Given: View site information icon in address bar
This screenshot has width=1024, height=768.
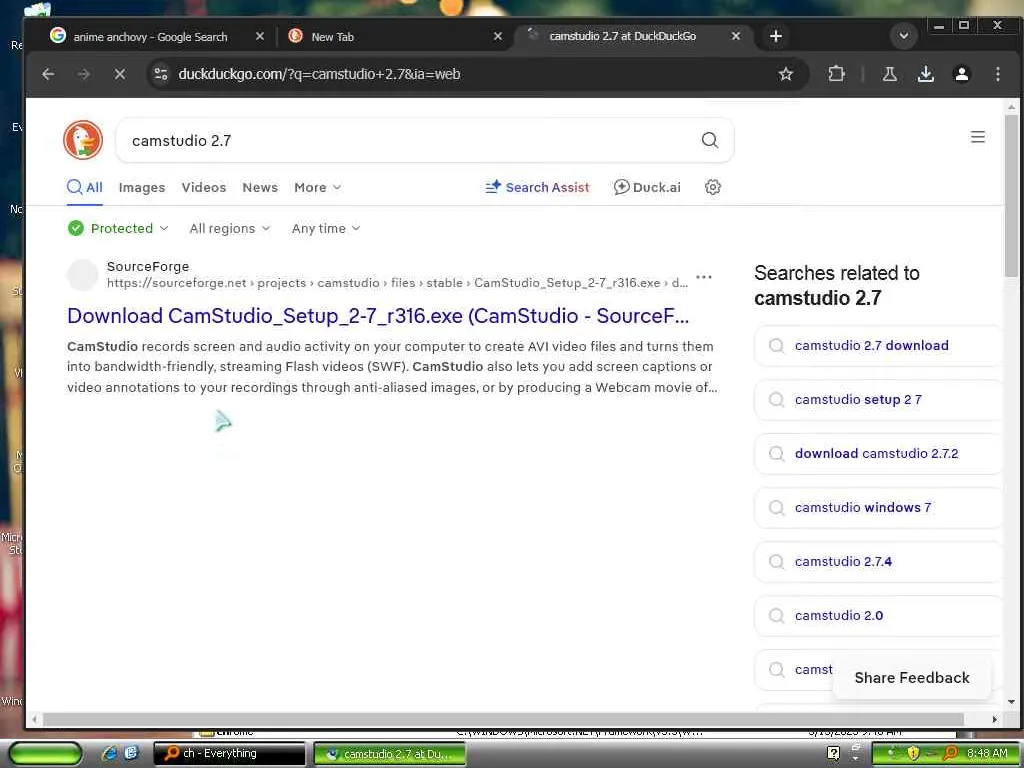Looking at the screenshot, I should point(161,74).
